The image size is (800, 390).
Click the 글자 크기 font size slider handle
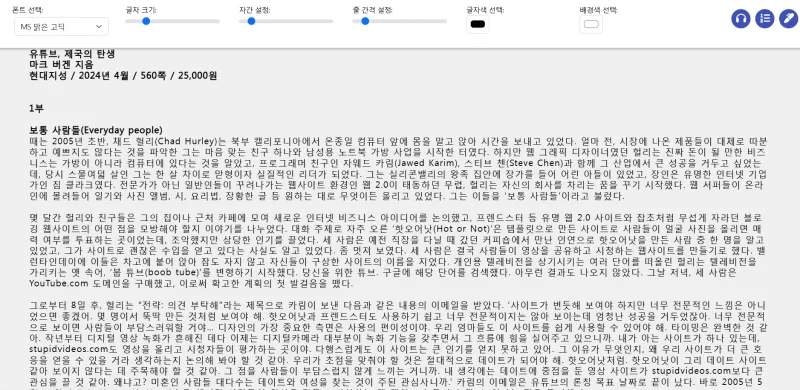tap(146, 21)
